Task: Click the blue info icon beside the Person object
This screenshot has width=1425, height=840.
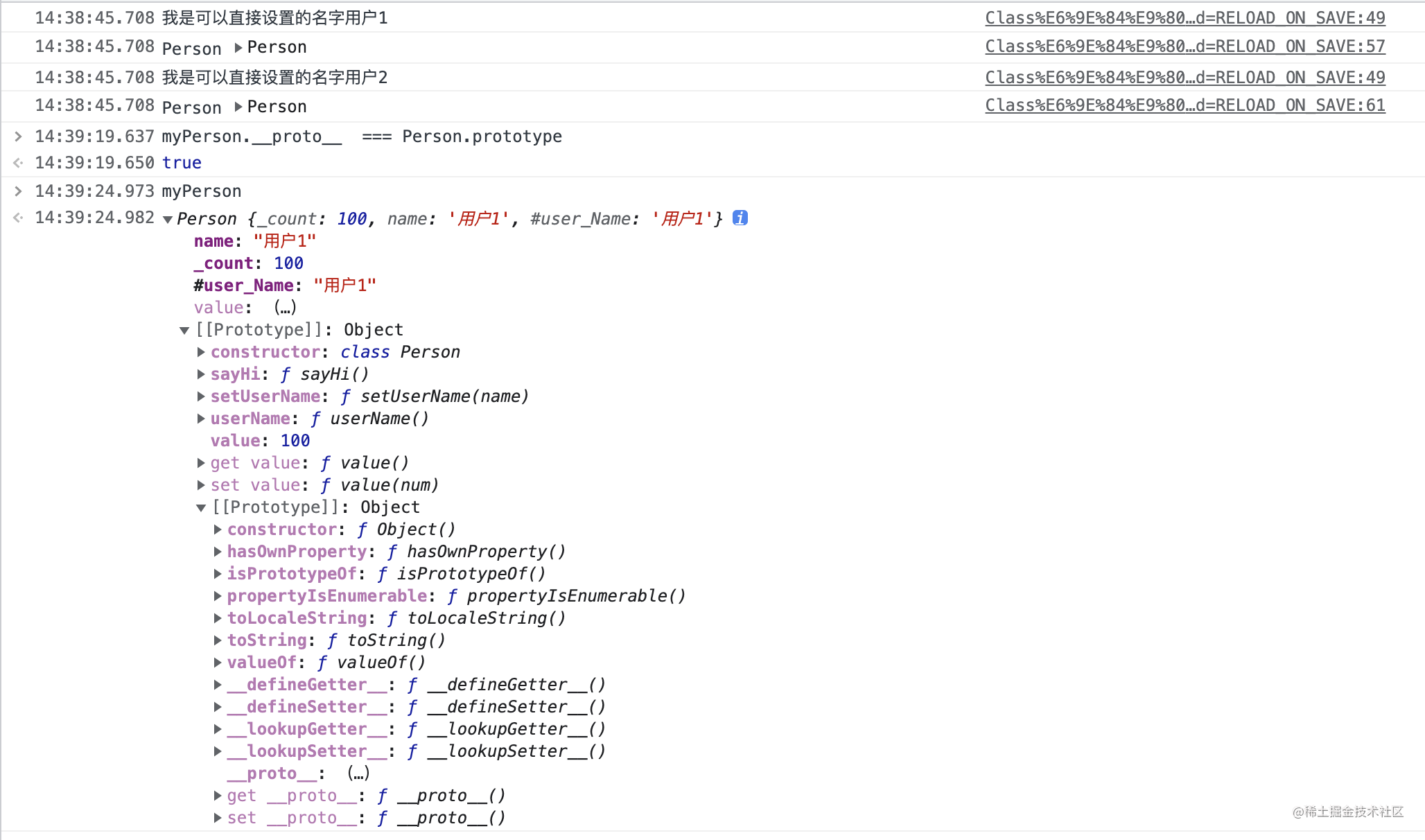Action: [x=740, y=218]
